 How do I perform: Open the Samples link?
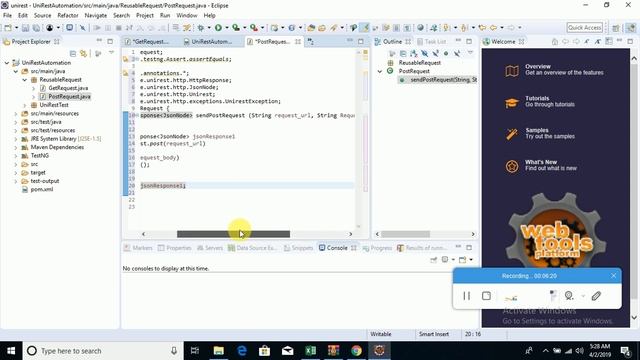click(537, 130)
